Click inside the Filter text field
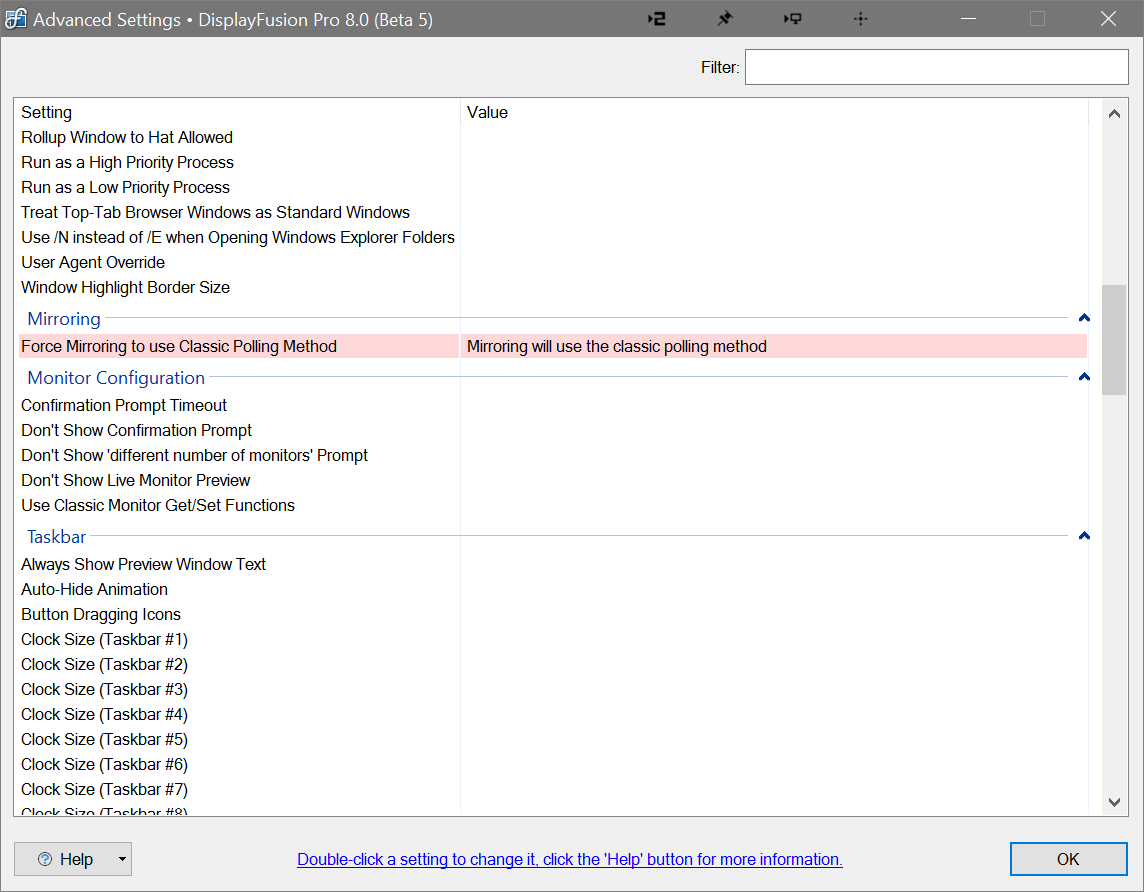The image size is (1144, 892). [x=936, y=67]
